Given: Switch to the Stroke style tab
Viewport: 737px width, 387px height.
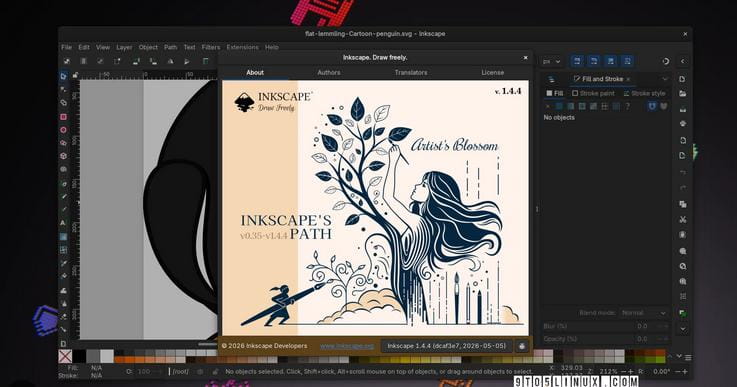Looking at the screenshot, I should (x=644, y=94).
